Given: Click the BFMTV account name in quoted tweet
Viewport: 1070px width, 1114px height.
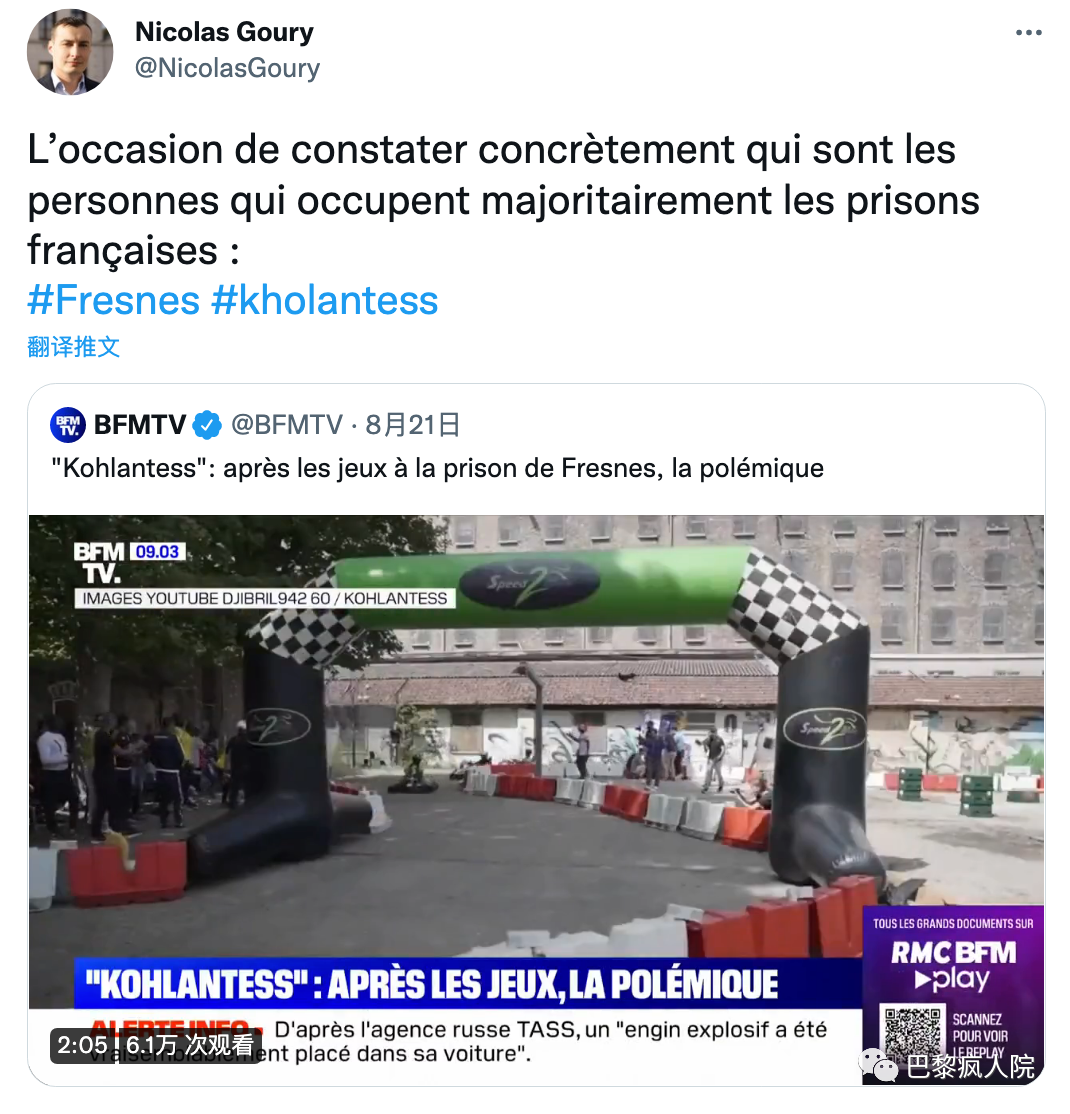Looking at the screenshot, I should coord(140,425).
